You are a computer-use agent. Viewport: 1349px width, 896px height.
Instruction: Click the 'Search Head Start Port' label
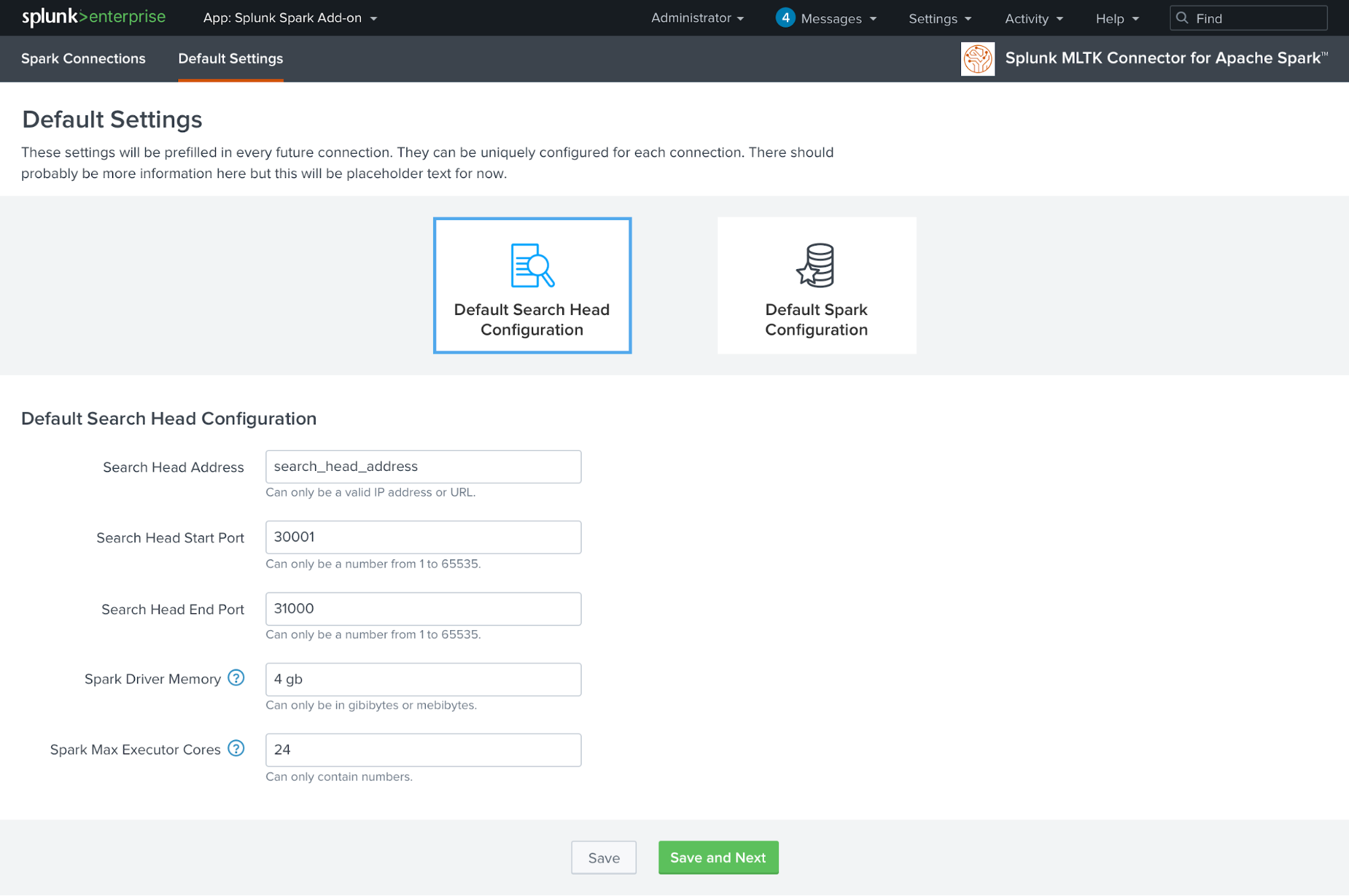click(x=170, y=538)
